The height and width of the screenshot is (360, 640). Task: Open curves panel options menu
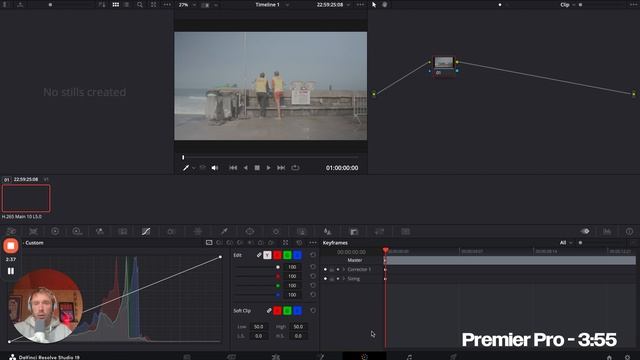pos(313,243)
